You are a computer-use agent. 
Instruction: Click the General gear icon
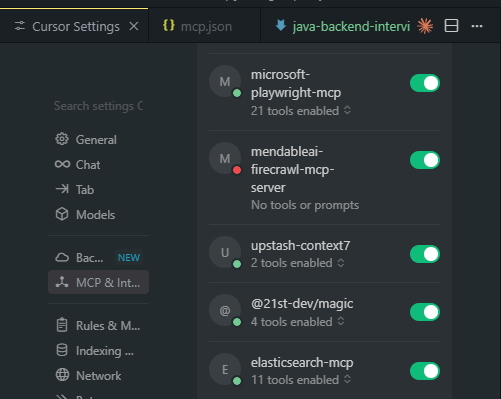pos(62,139)
